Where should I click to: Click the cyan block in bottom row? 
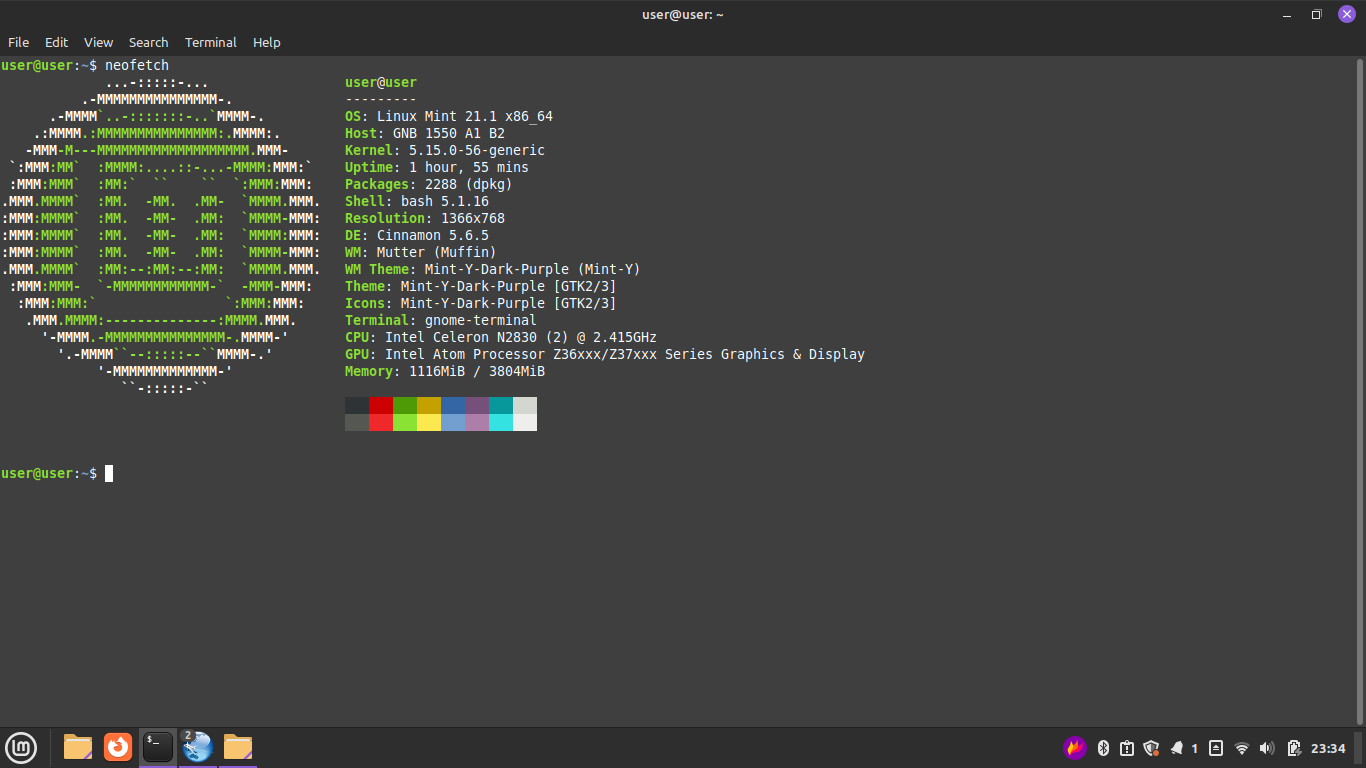point(501,422)
